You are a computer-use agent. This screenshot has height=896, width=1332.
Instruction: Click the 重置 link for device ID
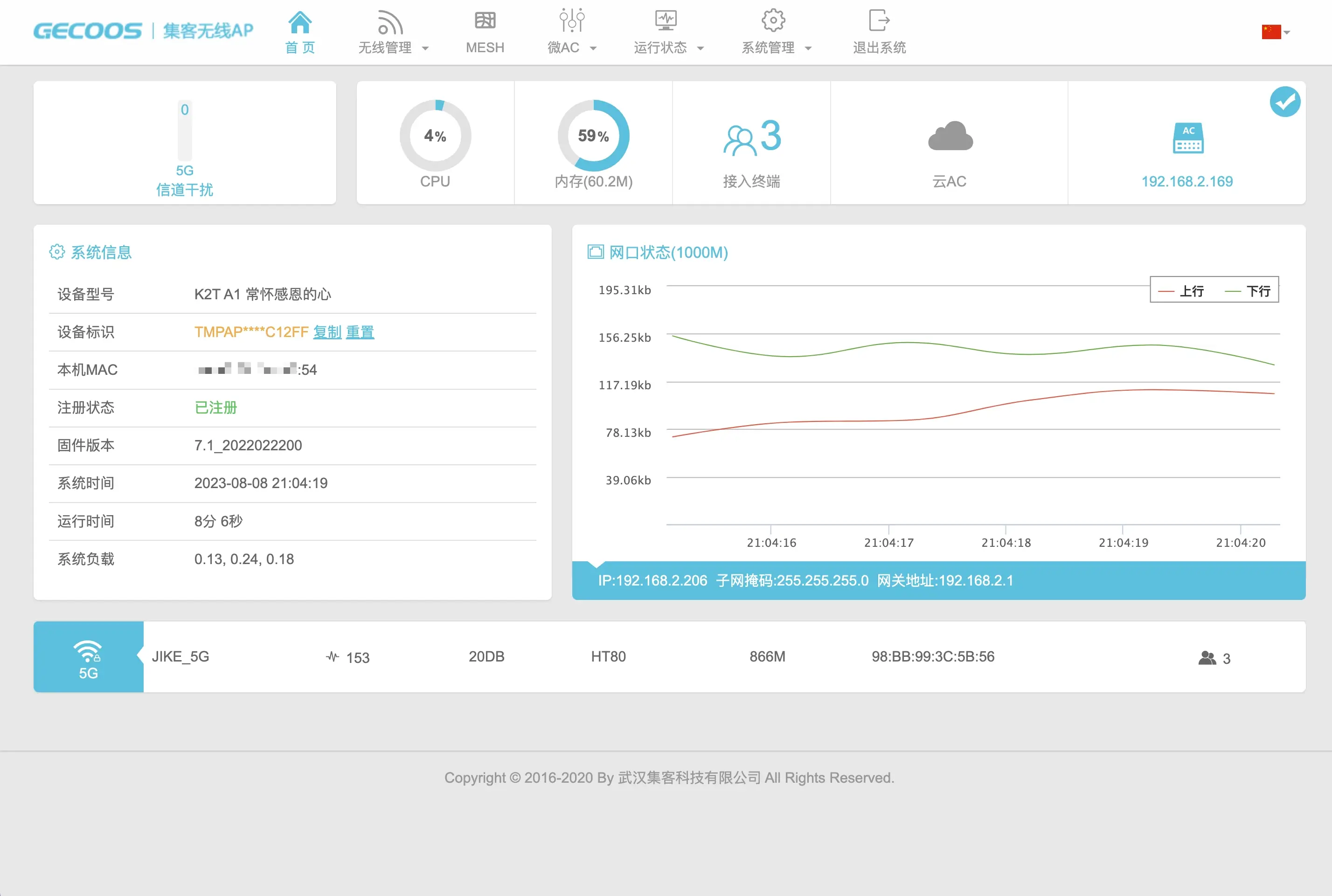[360, 332]
